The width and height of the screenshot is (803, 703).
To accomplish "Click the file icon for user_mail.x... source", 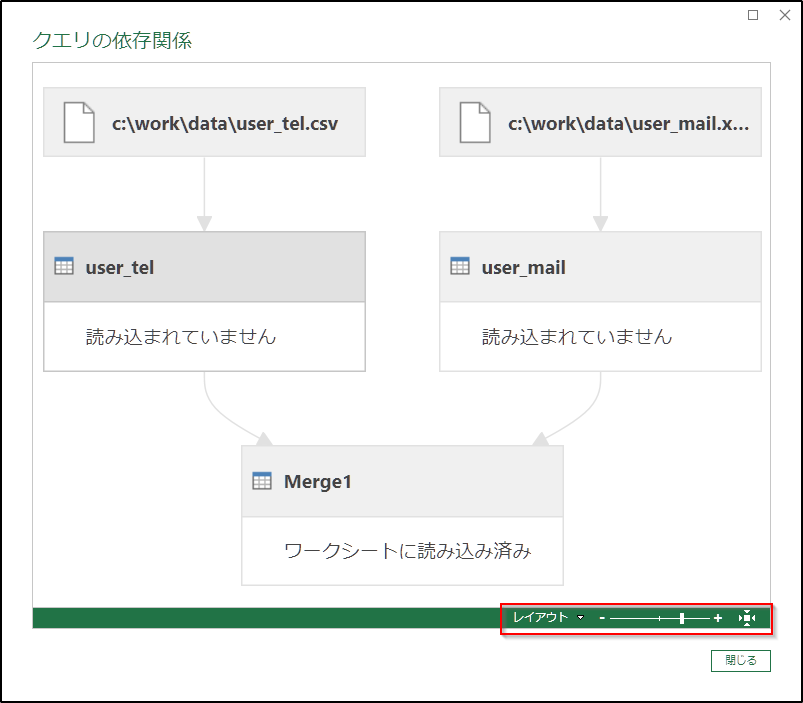I will [474, 122].
